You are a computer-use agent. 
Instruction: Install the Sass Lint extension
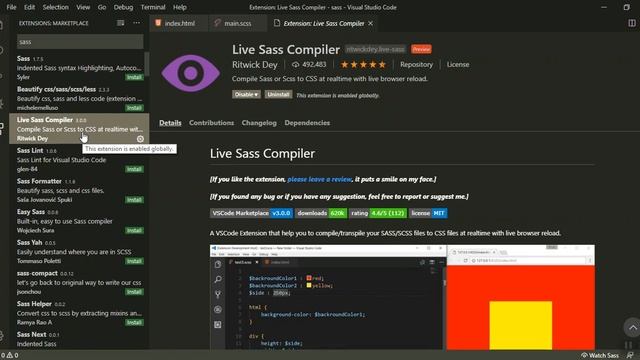[x=134, y=169]
